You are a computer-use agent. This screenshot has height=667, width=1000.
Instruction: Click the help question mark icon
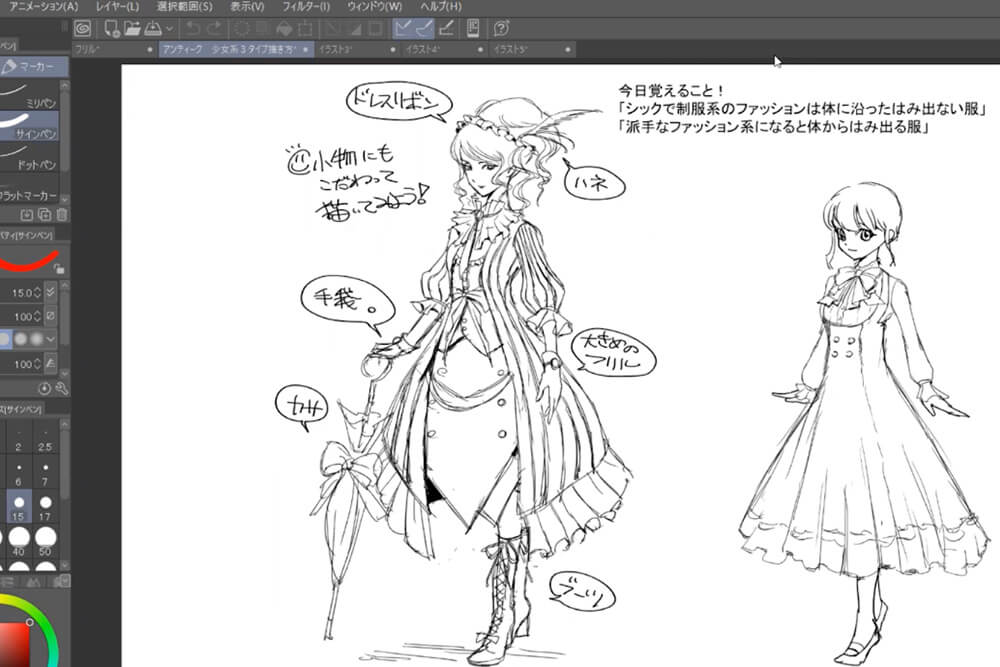[501, 28]
